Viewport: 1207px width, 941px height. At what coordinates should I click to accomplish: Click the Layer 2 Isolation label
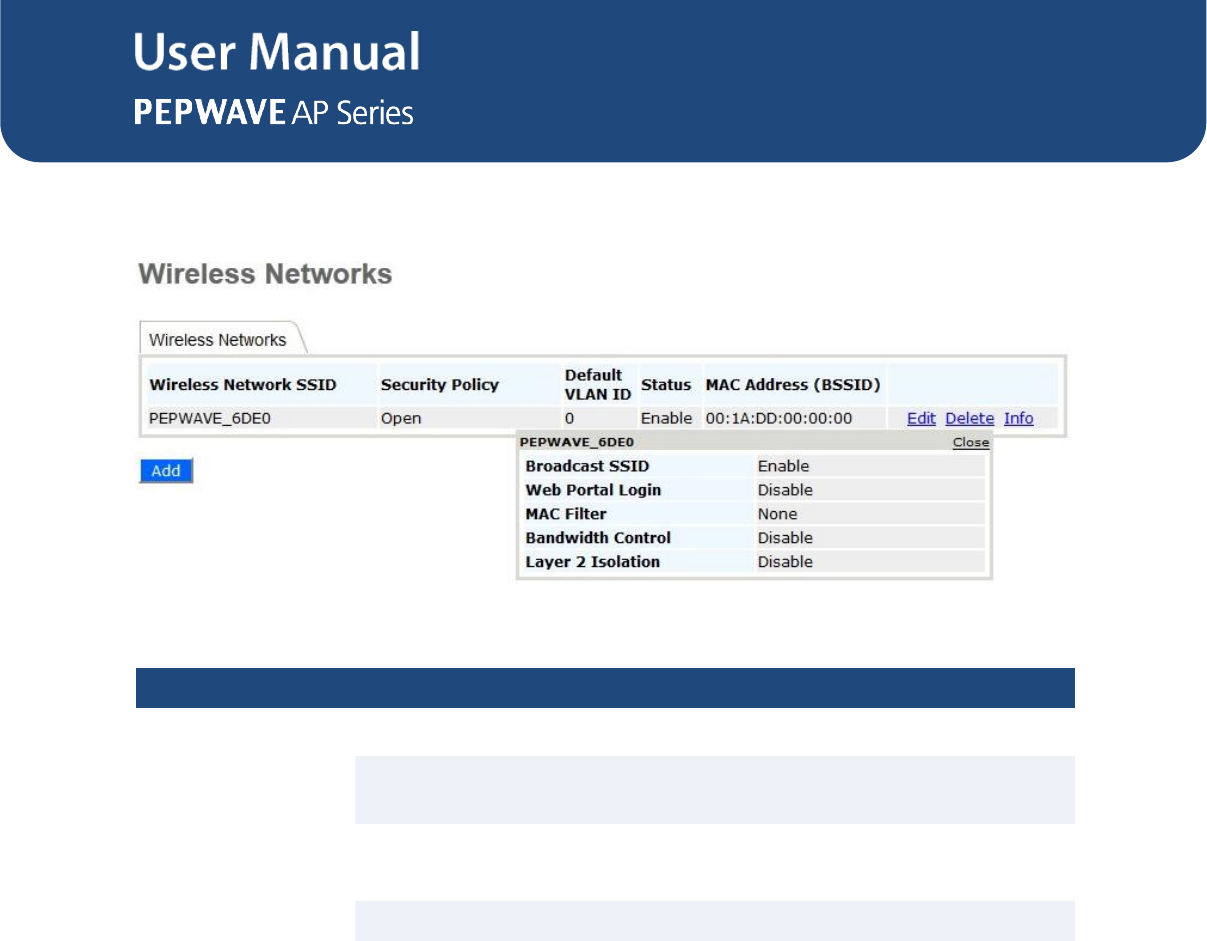click(x=593, y=562)
